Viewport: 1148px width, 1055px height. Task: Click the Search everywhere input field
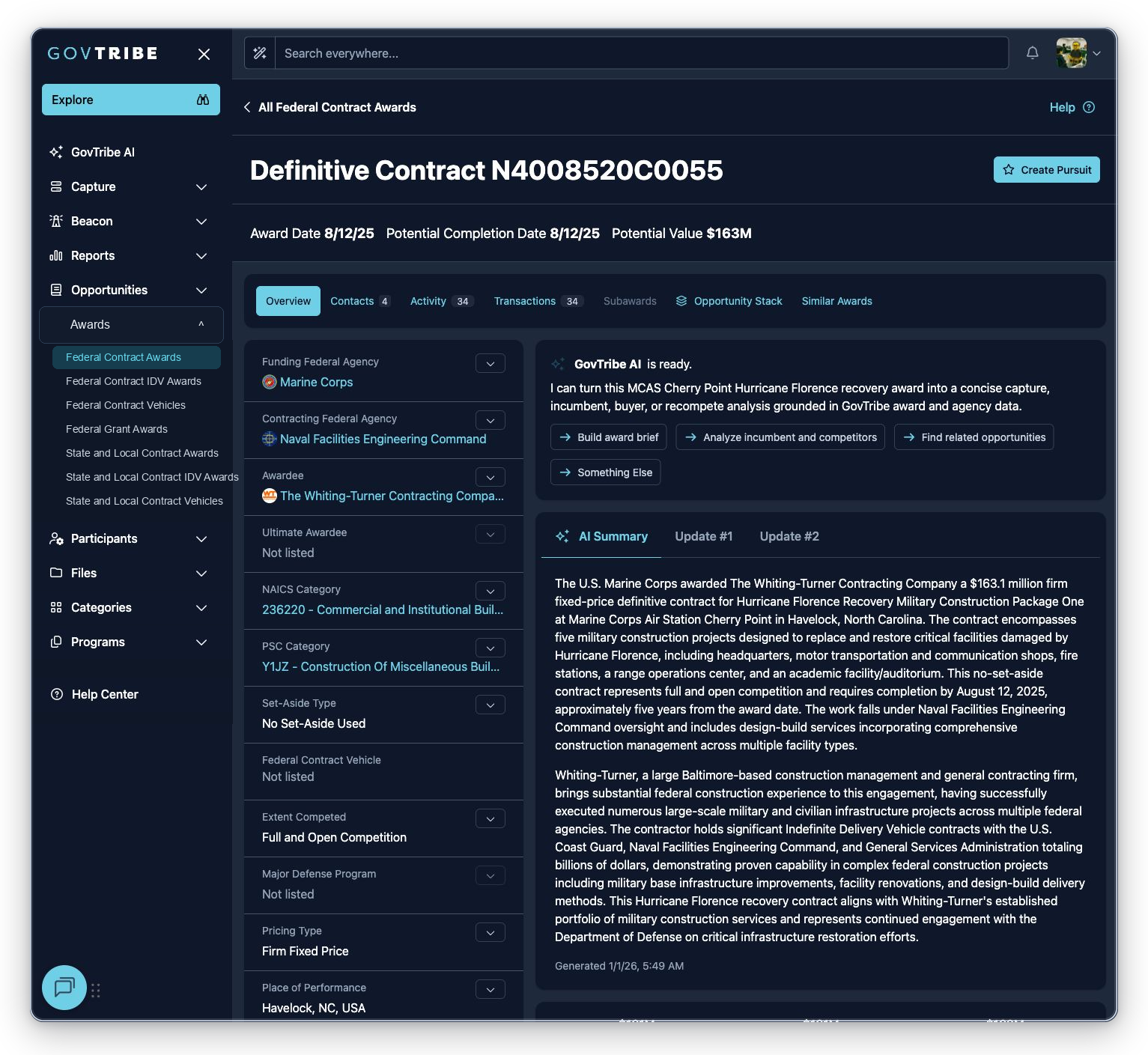(x=641, y=53)
